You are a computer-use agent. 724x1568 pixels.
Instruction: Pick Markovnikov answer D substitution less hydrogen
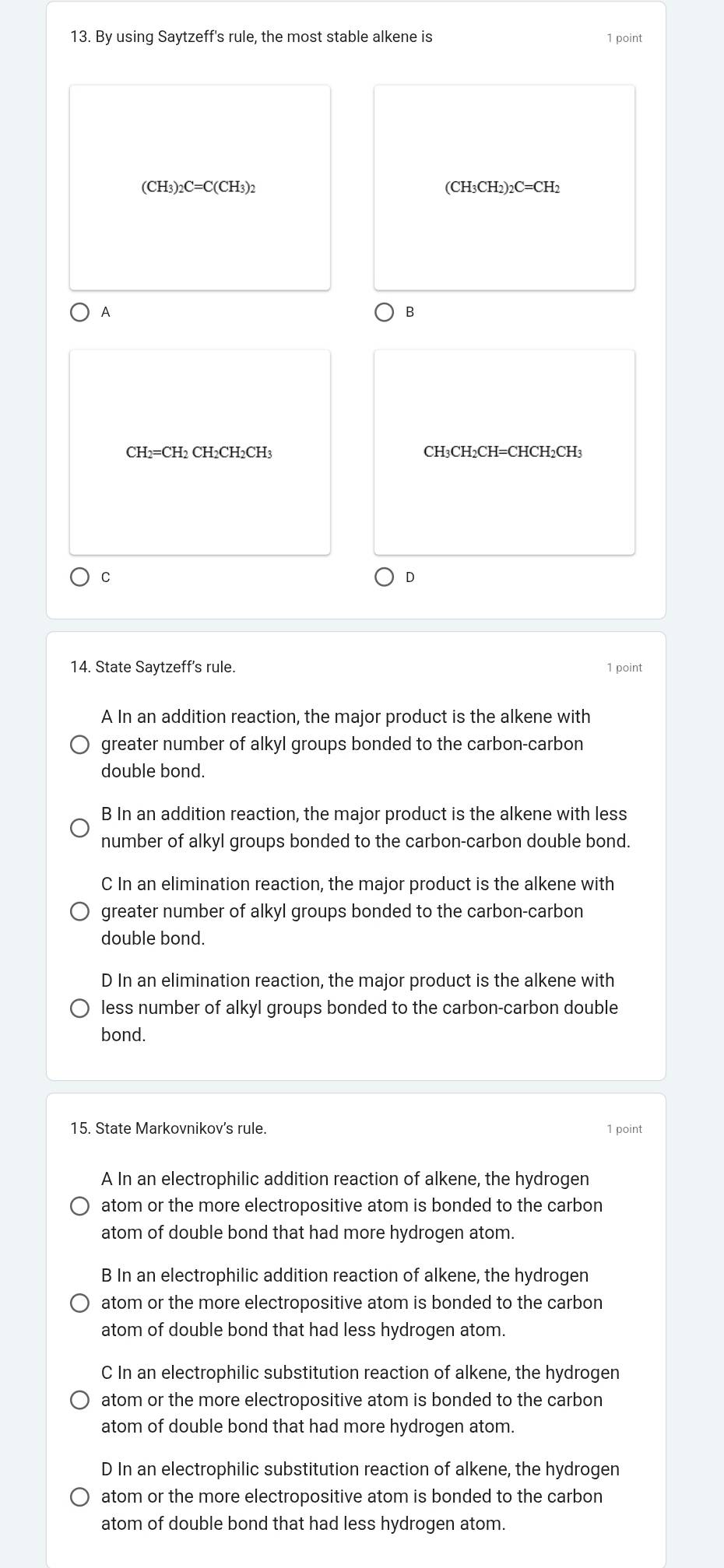[79, 1497]
